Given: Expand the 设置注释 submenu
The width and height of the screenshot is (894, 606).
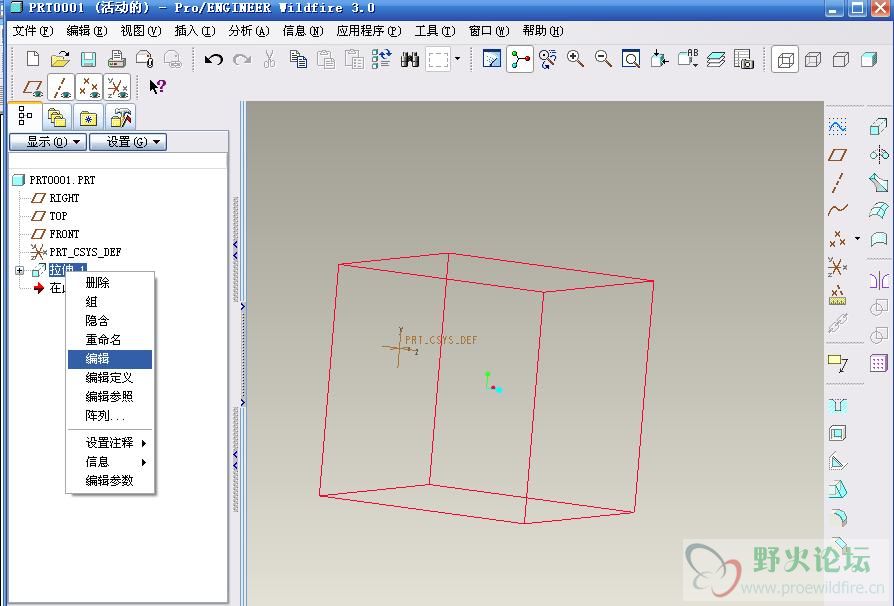Looking at the screenshot, I should tap(110, 443).
